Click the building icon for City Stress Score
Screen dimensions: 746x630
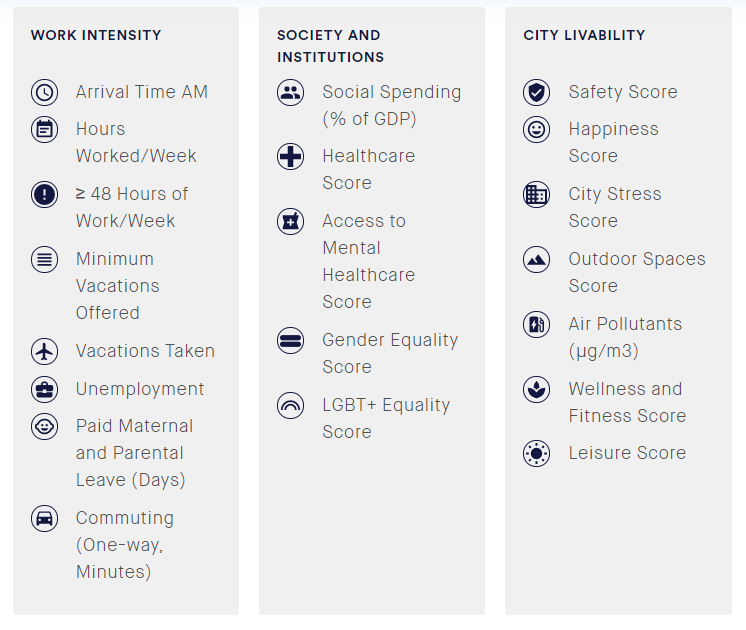[537, 195]
